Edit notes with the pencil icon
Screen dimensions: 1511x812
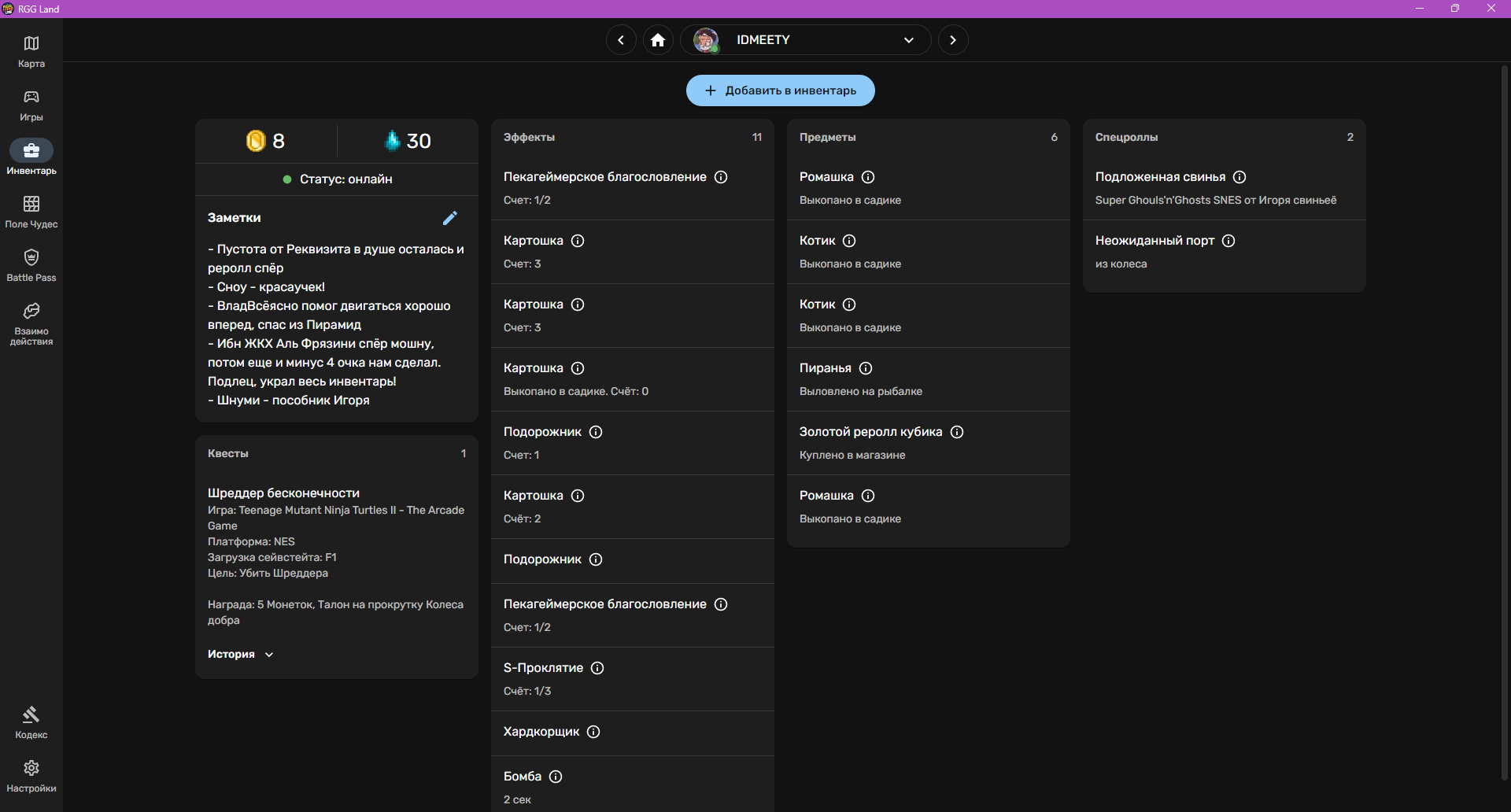pos(450,218)
